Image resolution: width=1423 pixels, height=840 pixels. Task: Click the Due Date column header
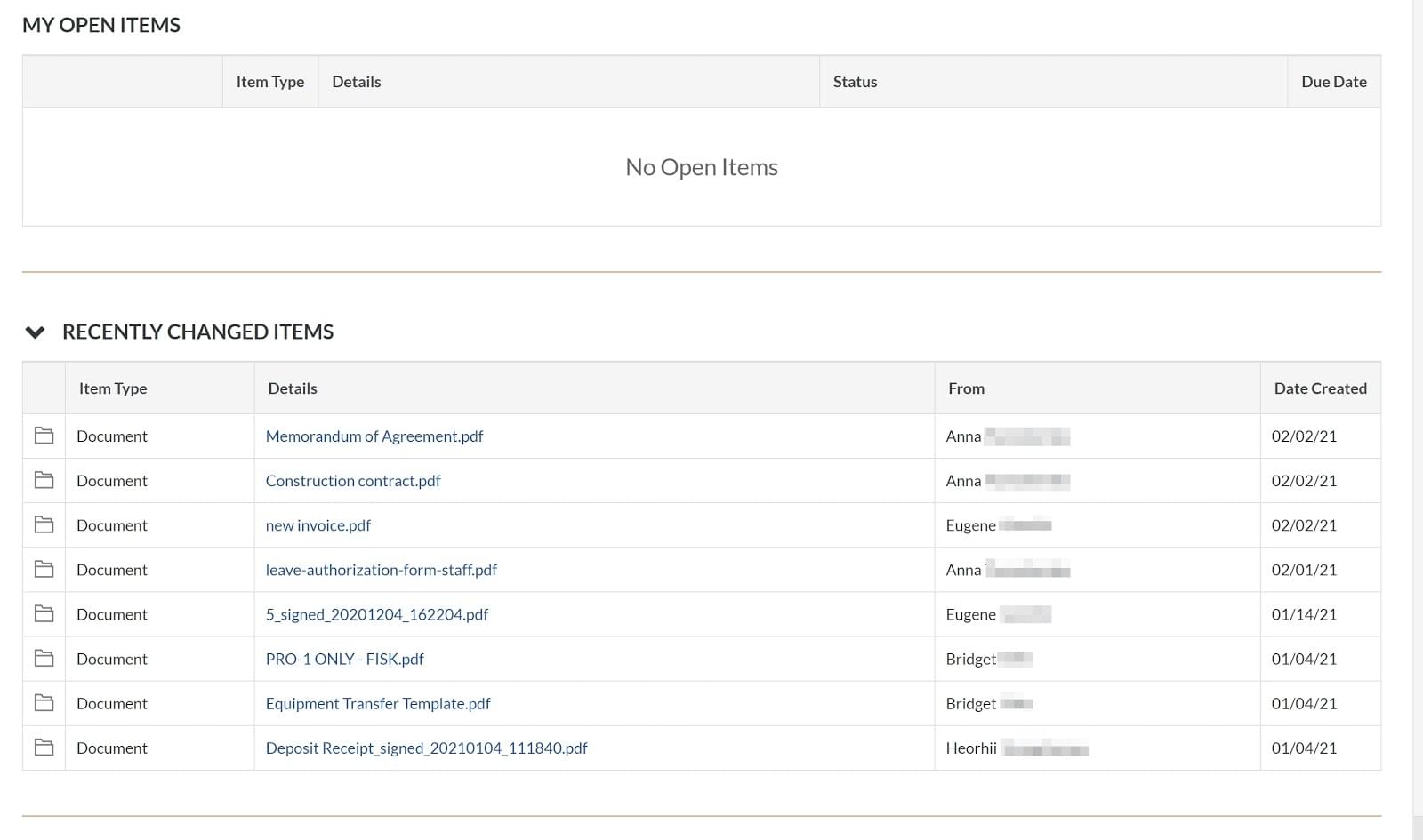pos(1334,82)
